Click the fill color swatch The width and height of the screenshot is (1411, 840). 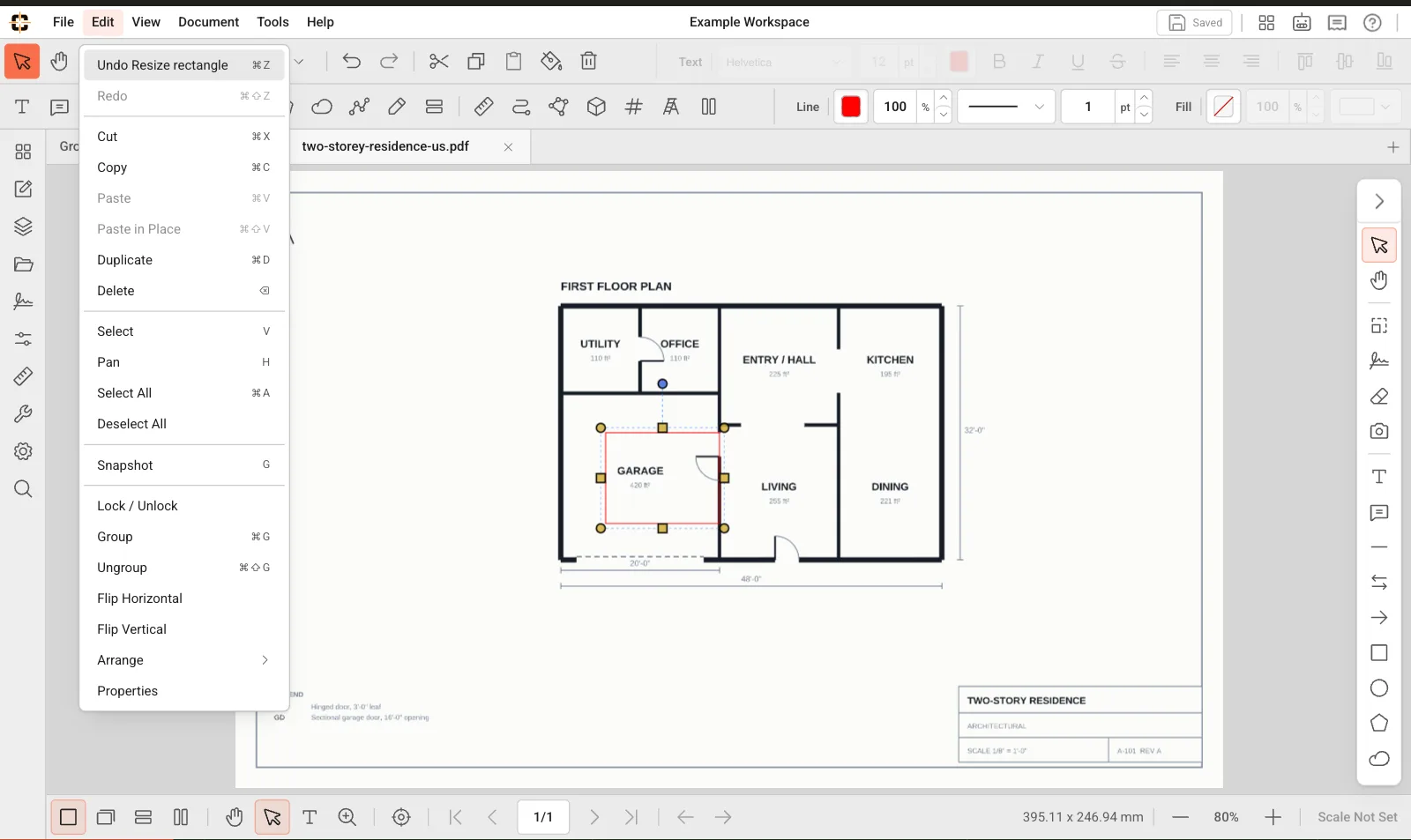(x=1223, y=107)
